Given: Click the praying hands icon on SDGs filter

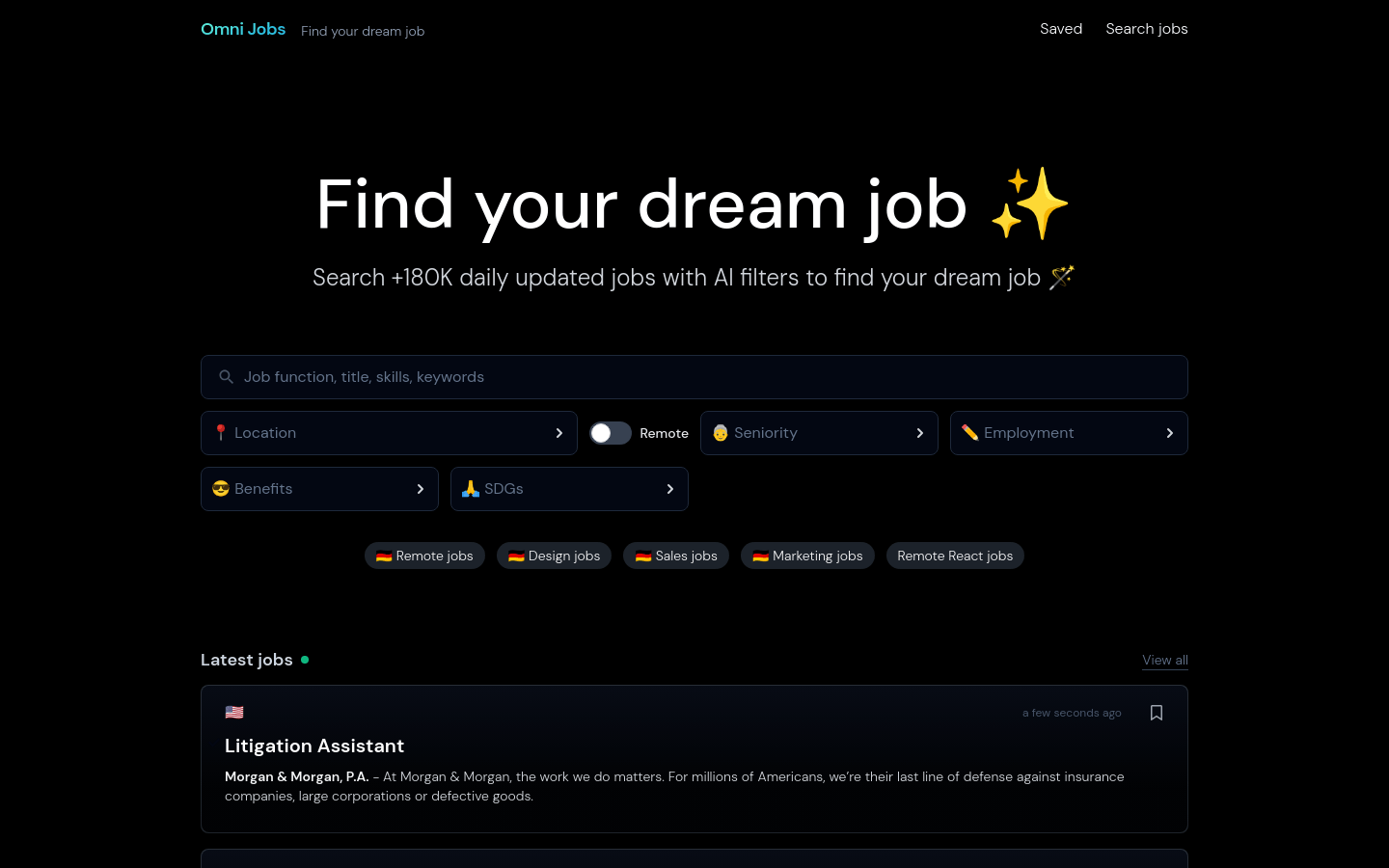Looking at the screenshot, I should tap(471, 489).
